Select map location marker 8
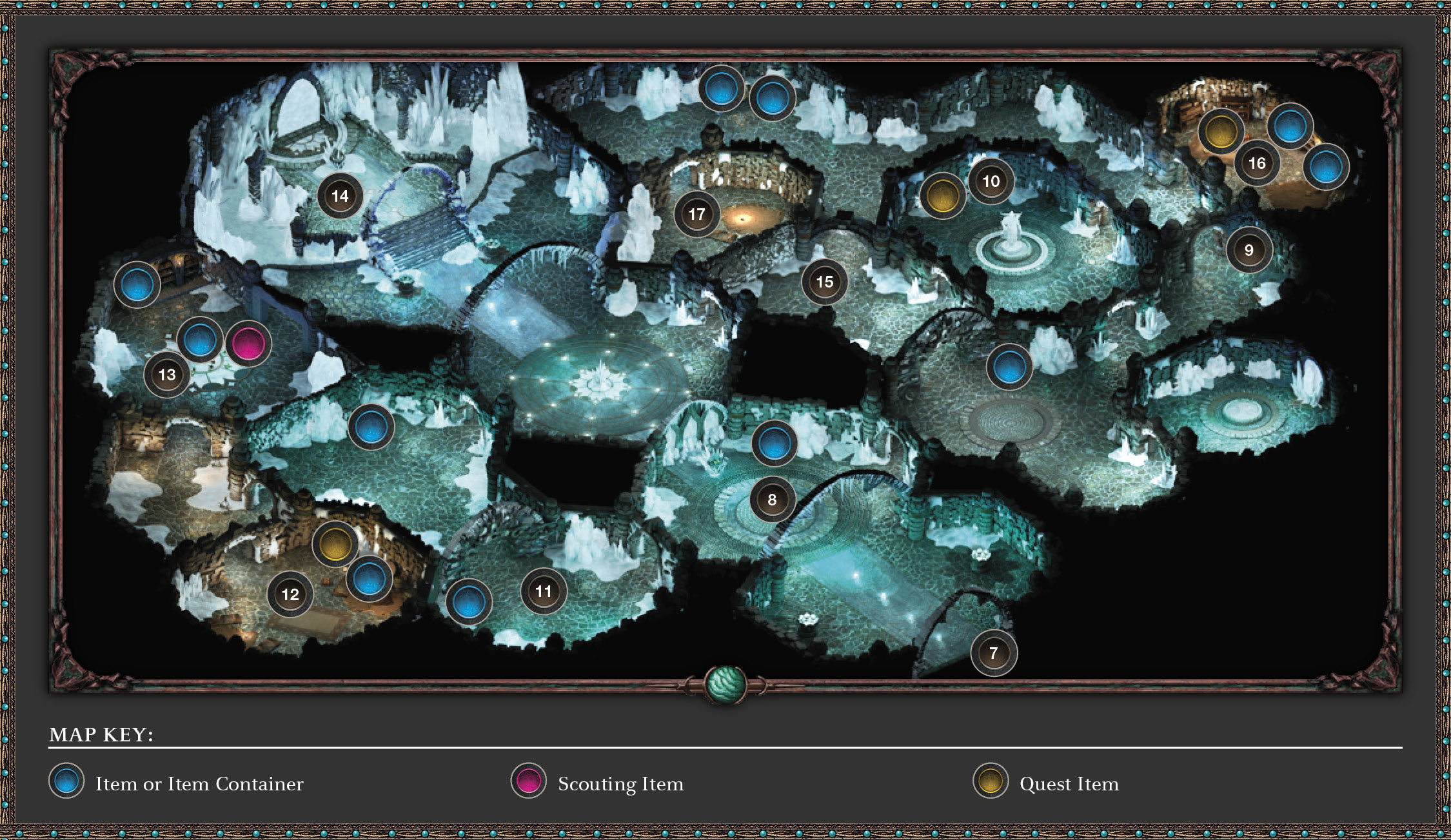 (773, 500)
